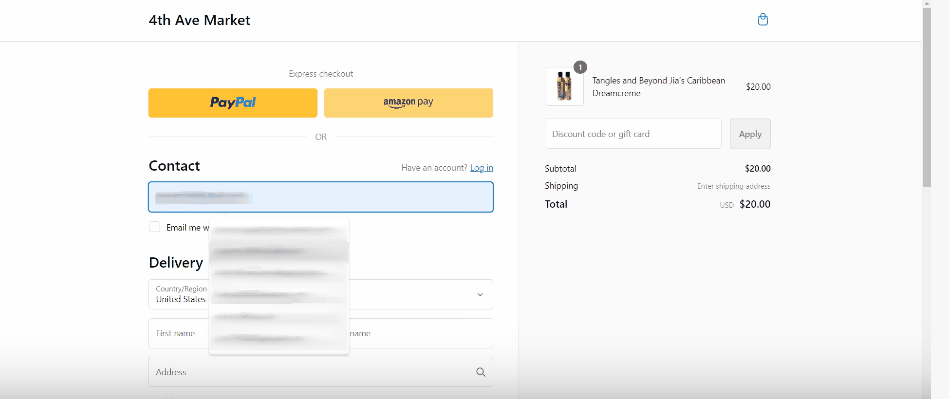
Task: Focus the Contact email input field
Action: pos(321,197)
